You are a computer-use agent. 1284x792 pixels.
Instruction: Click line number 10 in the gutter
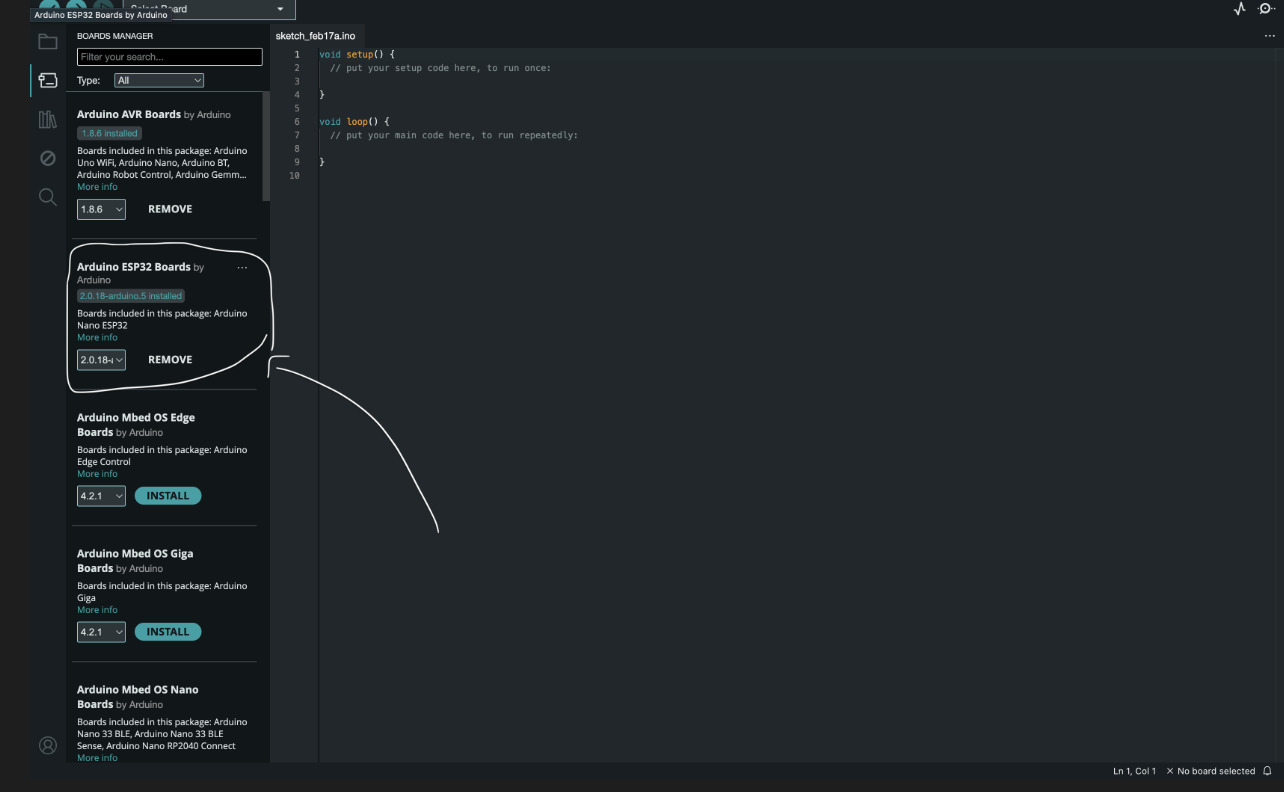(294, 176)
